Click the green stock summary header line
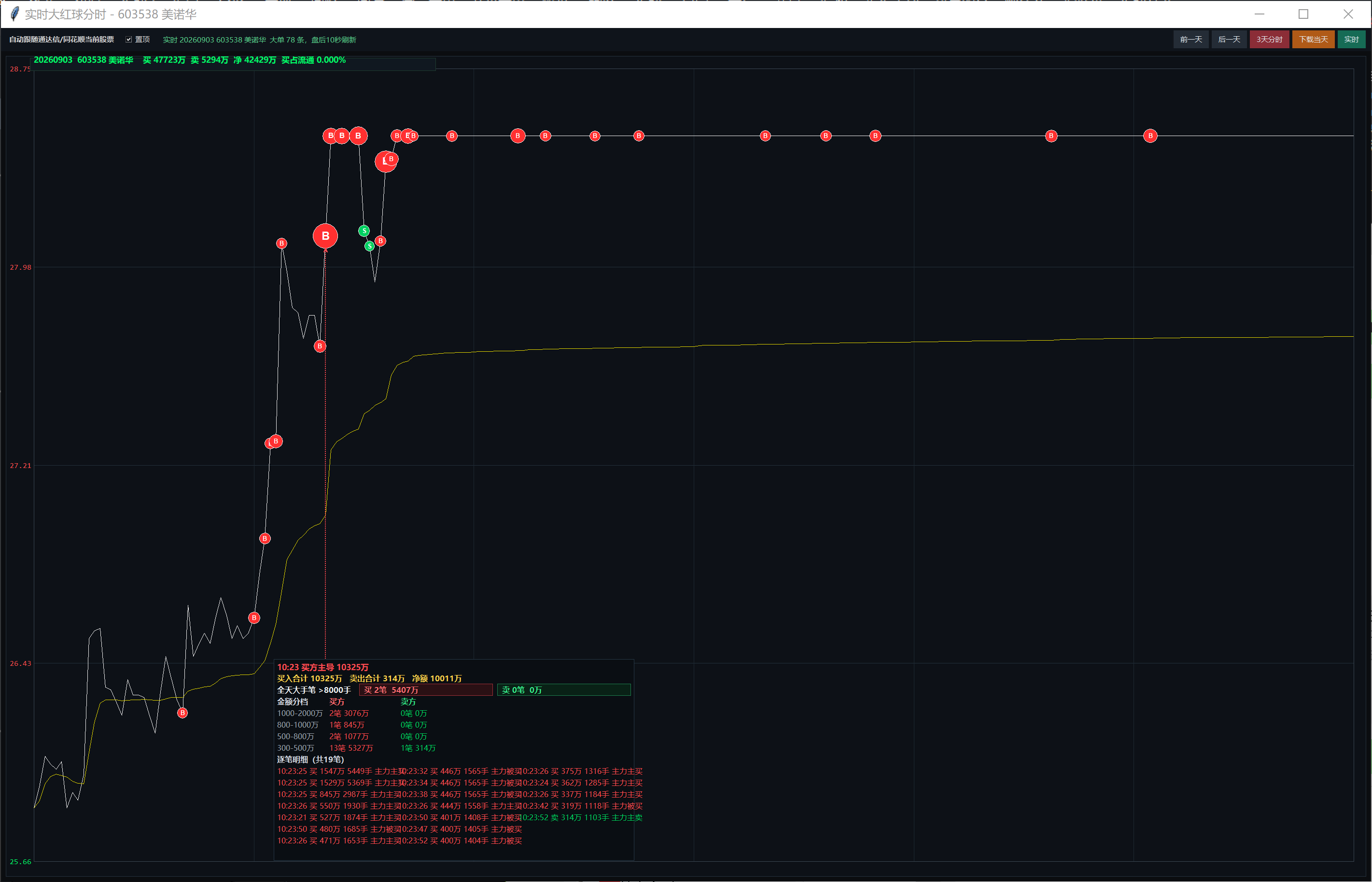Screen dimensions: 1372x882 pos(190,60)
